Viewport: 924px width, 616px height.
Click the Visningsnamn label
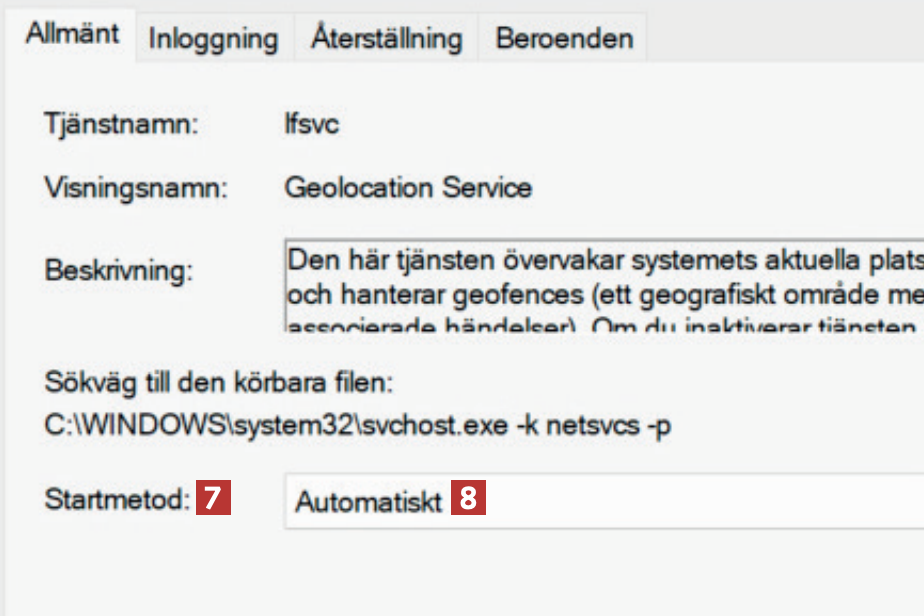point(137,187)
